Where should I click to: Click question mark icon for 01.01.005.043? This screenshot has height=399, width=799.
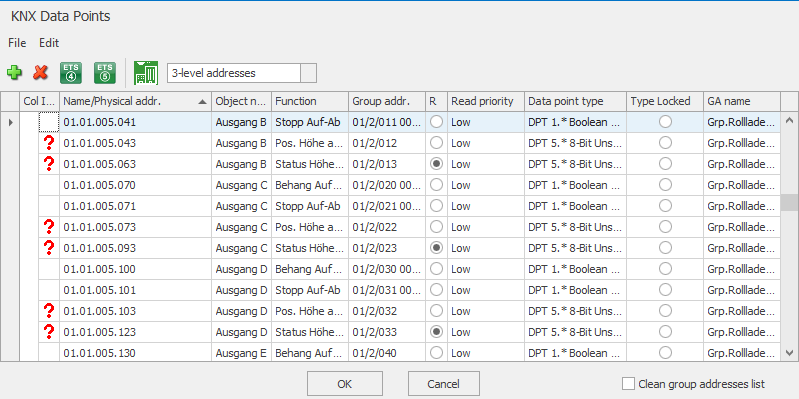tap(49, 143)
